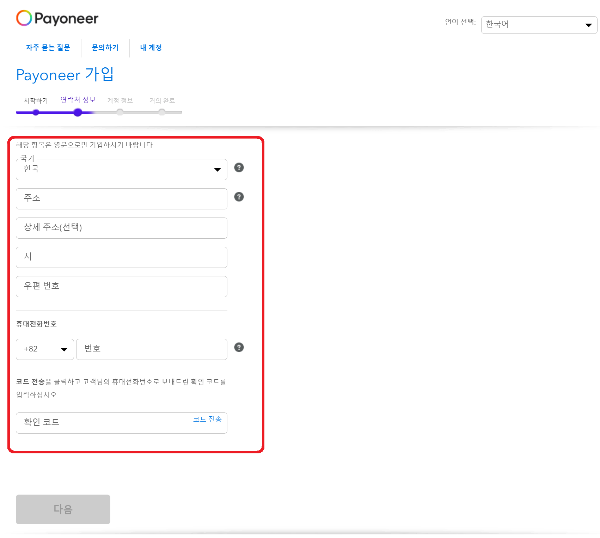The height and width of the screenshot is (538, 600).
Task: Focus the 번호 phone number field
Action: [x=152, y=349]
